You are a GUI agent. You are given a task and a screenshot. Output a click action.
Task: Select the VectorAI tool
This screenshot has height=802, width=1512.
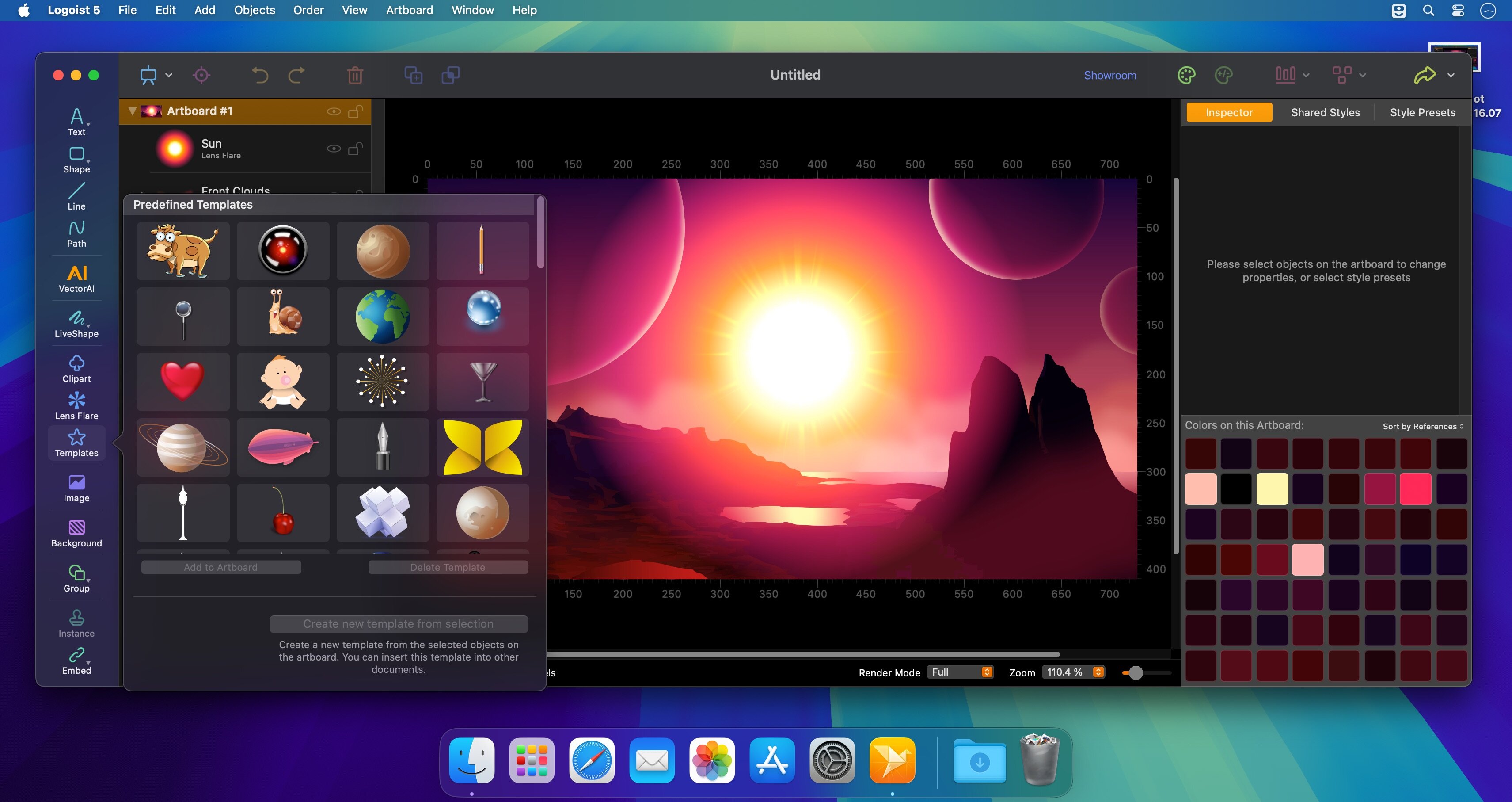76,278
